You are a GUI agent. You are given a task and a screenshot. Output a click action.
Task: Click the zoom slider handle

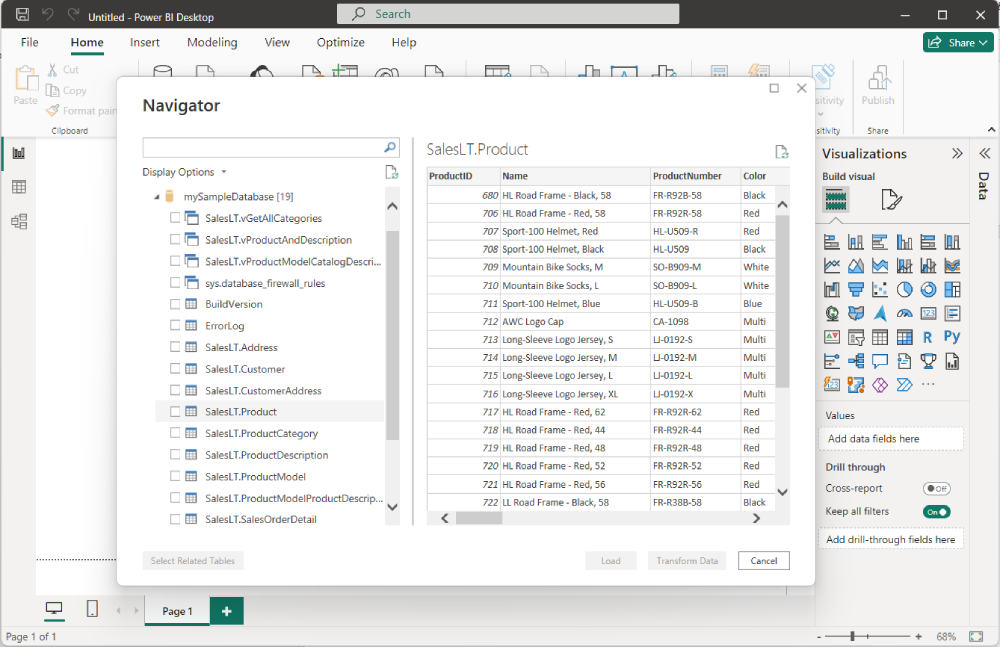click(852, 636)
